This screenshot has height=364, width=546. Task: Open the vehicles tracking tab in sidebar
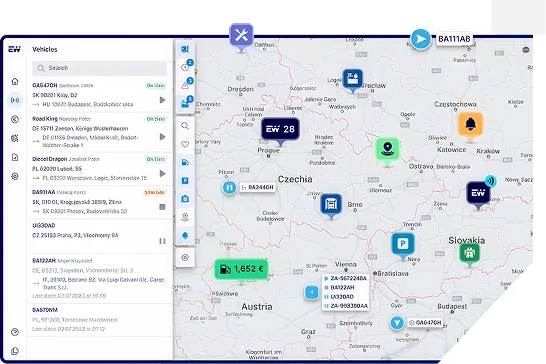tap(15, 100)
